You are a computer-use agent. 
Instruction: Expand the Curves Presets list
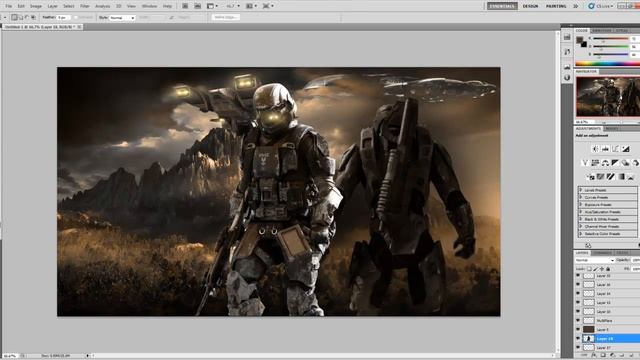tap(581, 198)
